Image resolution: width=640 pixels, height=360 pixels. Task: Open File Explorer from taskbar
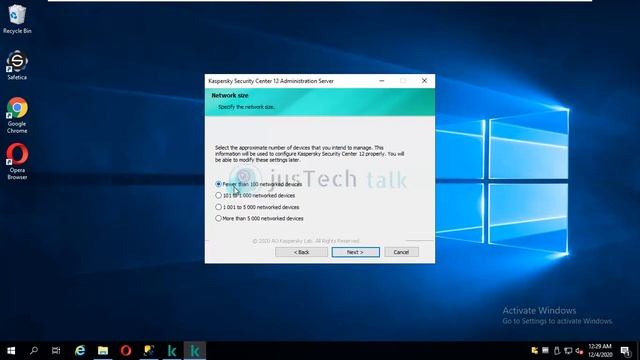(x=103, y=351)
